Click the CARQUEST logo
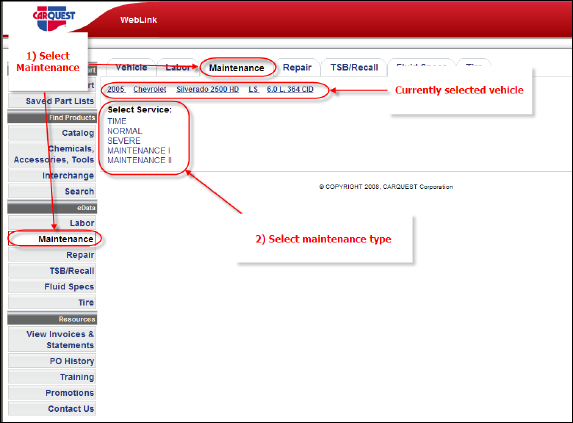Image resolution: width=573 pixels, height=423 pixels. click(54, 18)
